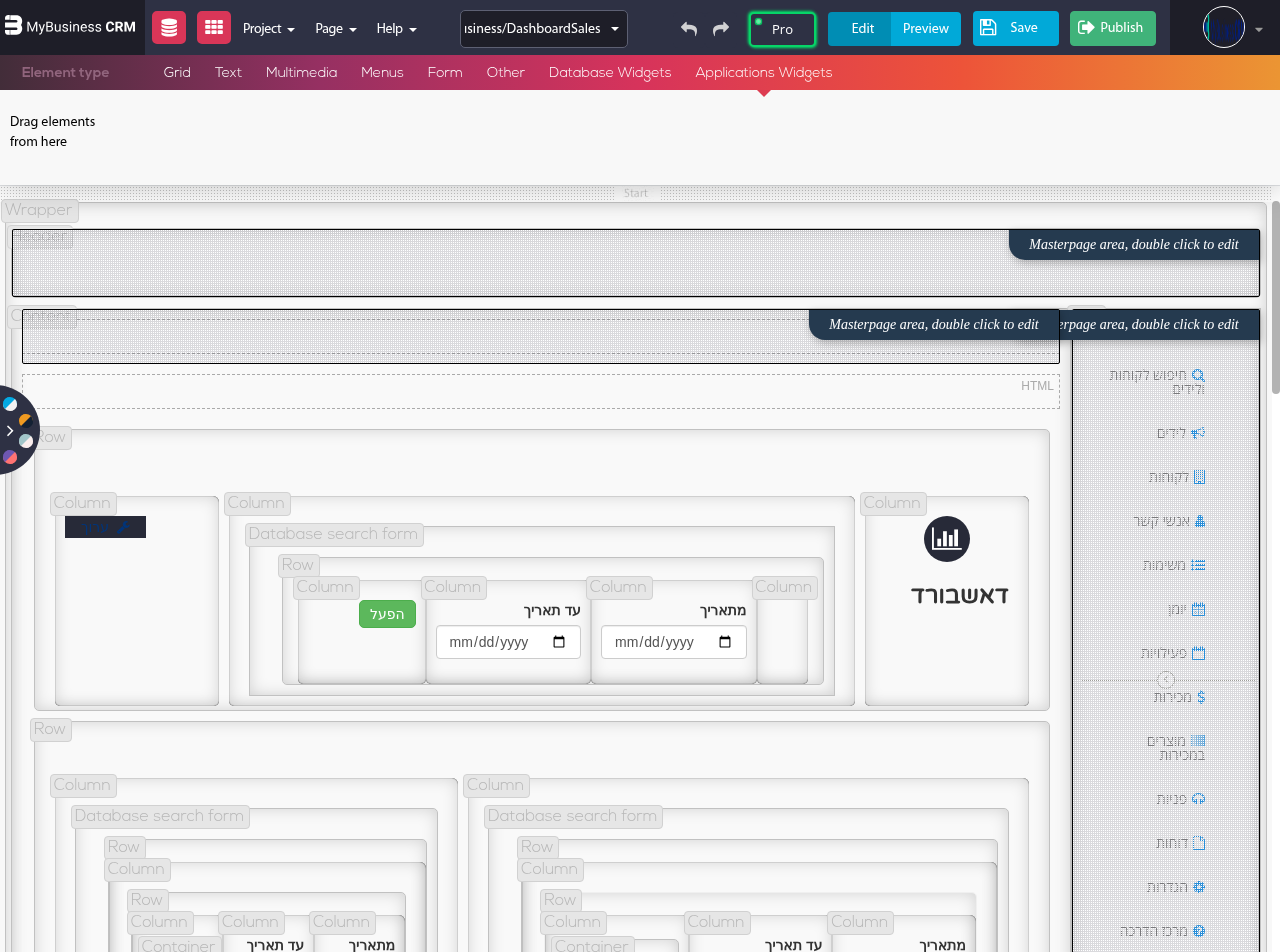Click the Publish button
This screenshot has width=1280, height=952.
(1112, 28)
